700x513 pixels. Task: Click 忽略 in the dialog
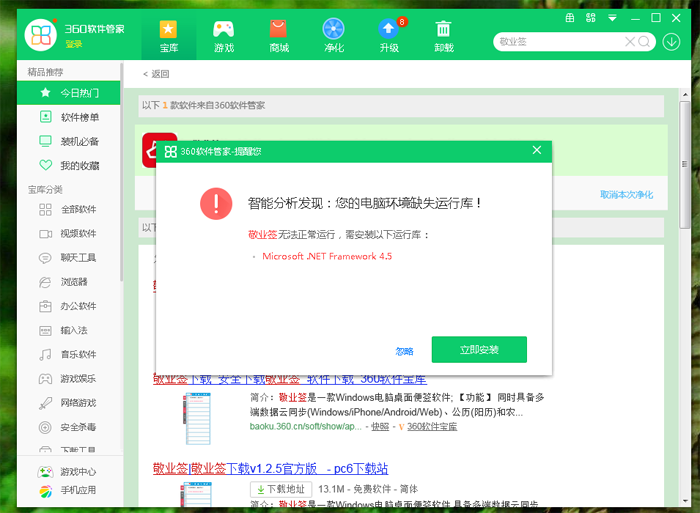404,351
